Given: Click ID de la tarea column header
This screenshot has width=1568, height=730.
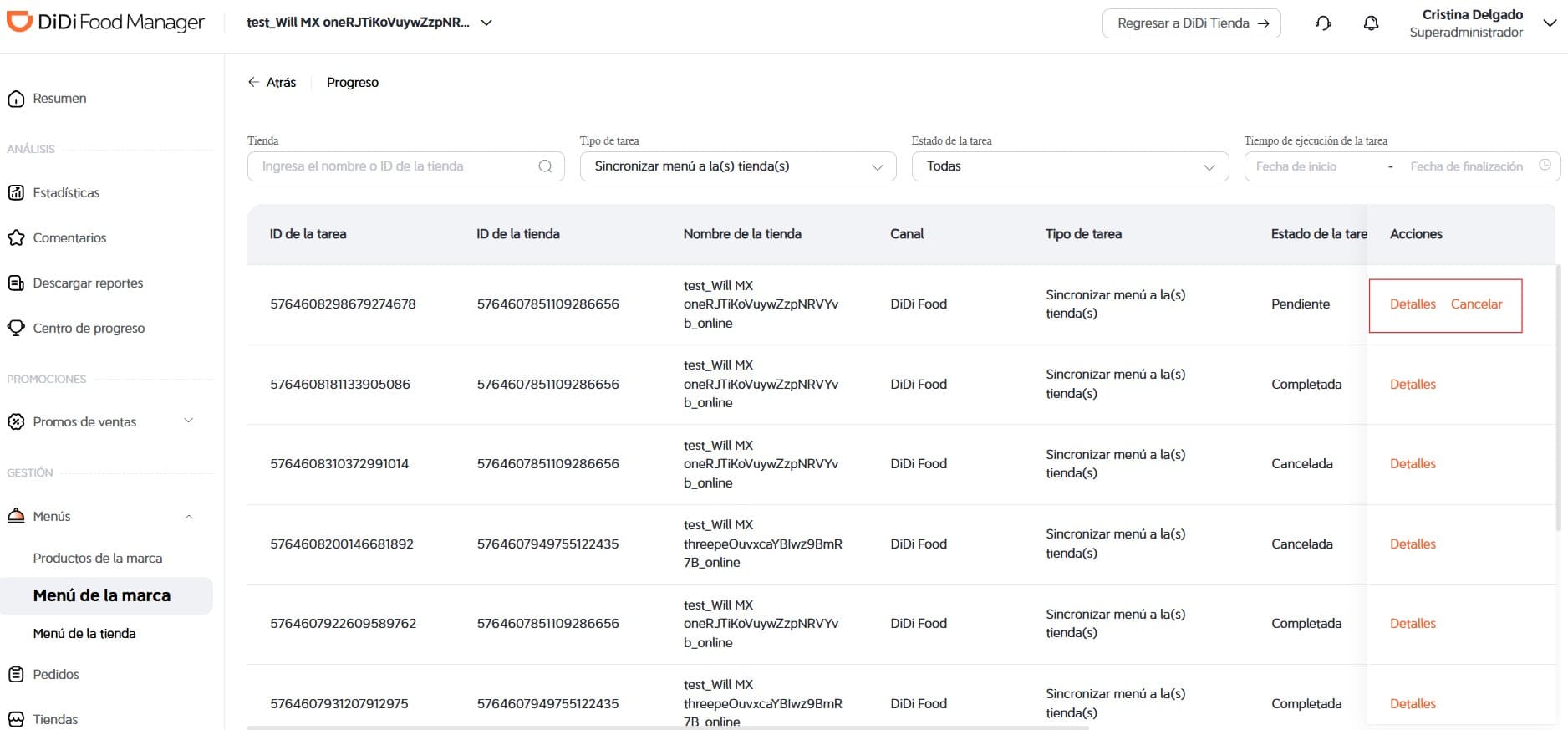Looking at the screenshot, I should pos(308,234).
